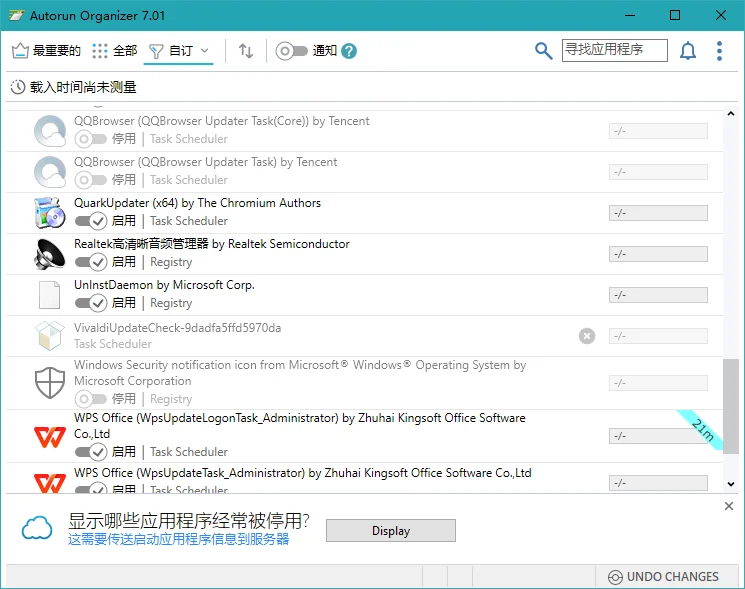
Task: Open the three-dot more options menu
Action: click(x=719, y=50)
